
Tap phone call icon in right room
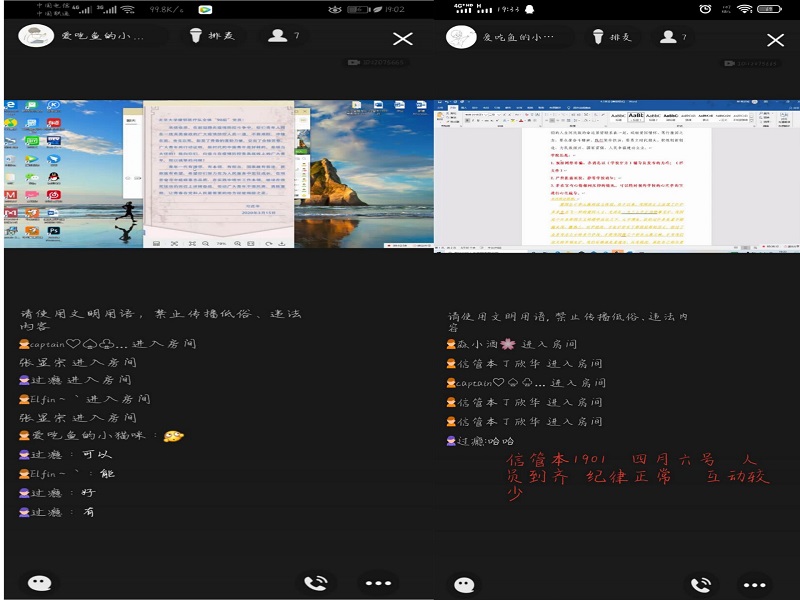tap(701, 585)
